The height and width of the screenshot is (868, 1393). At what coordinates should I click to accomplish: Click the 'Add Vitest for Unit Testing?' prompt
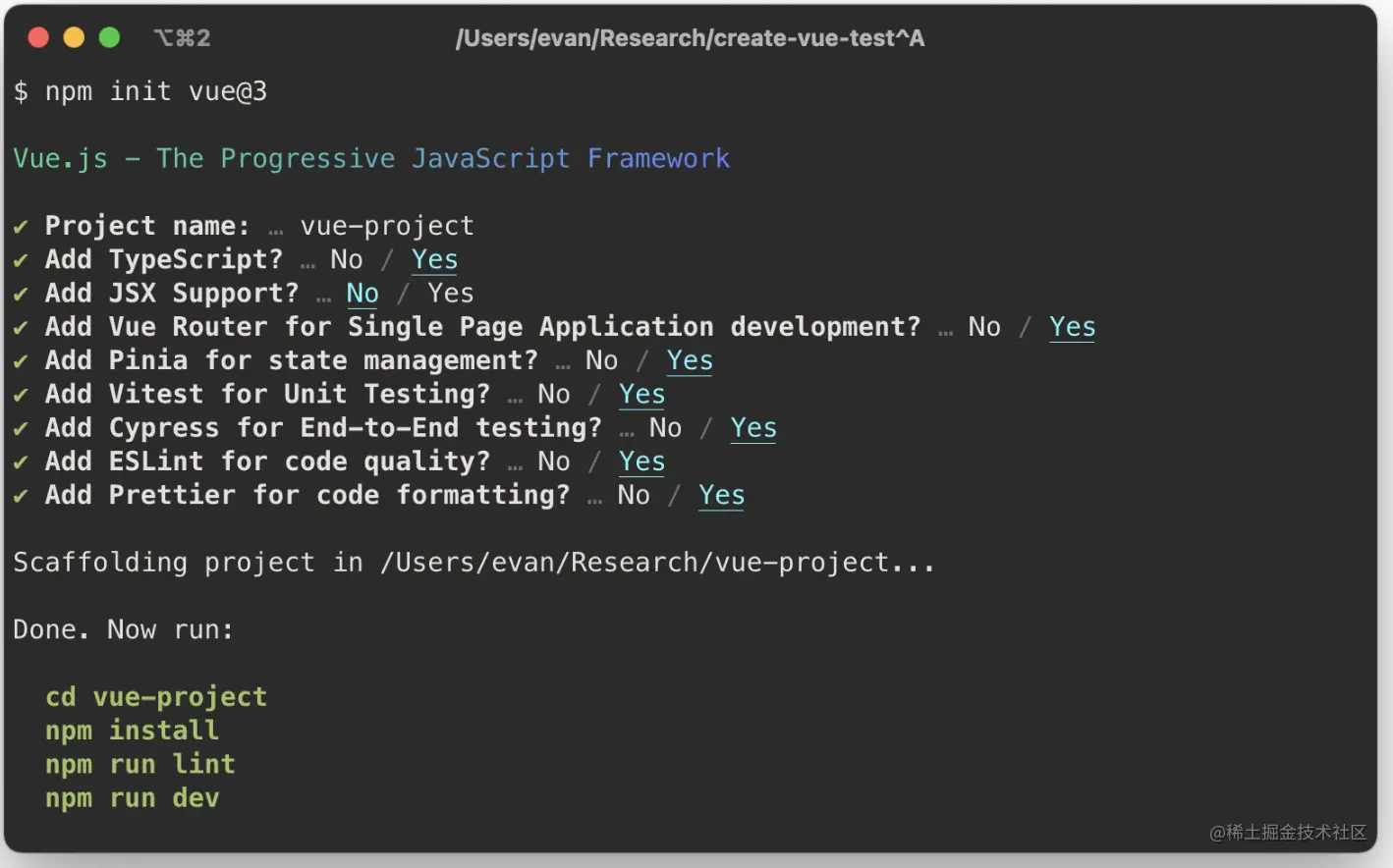267,394
